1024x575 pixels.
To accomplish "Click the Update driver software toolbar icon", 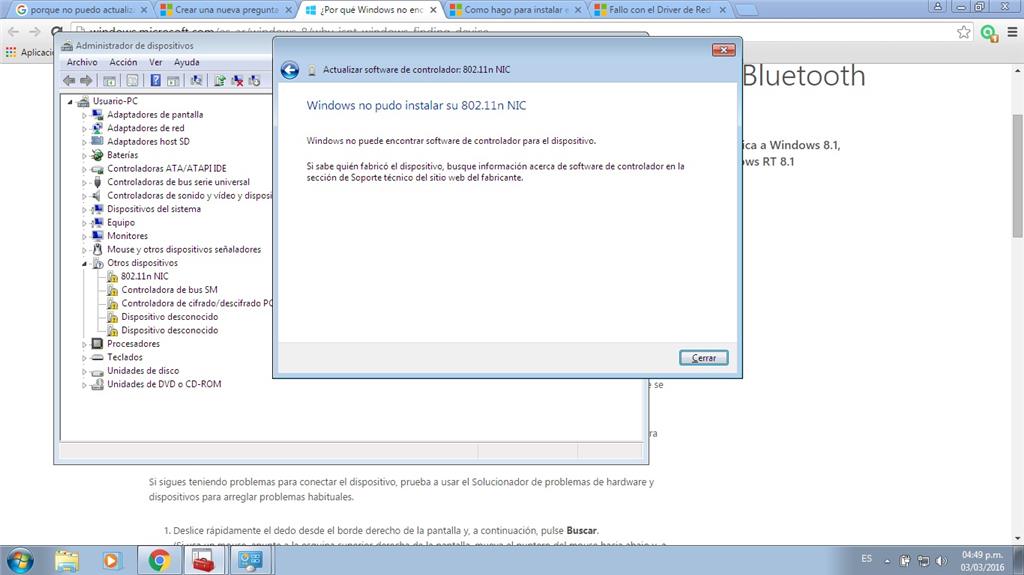I will tap(220, 80).
